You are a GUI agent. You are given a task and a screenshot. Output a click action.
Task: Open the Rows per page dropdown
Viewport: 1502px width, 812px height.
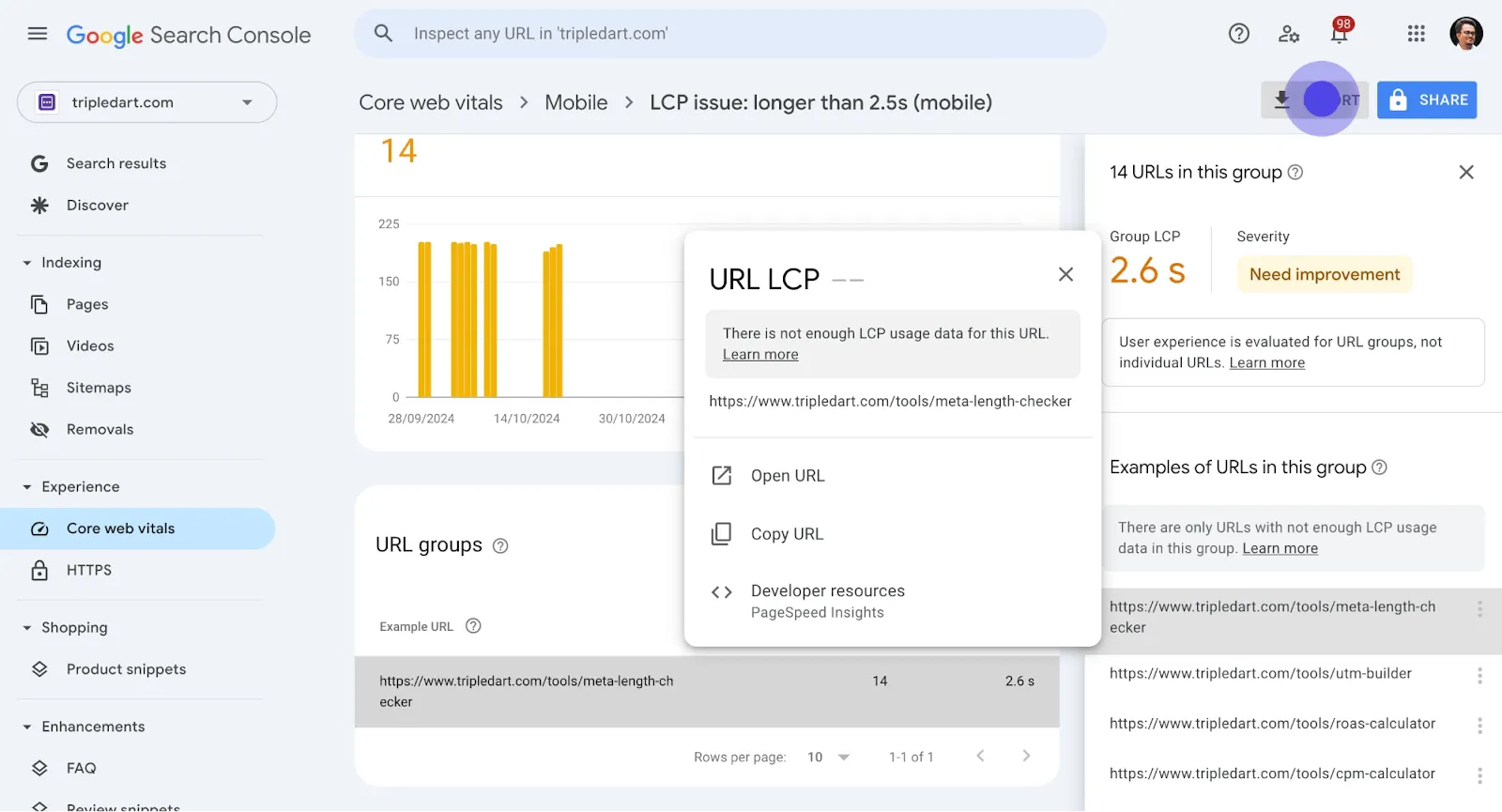coord(828,758)
